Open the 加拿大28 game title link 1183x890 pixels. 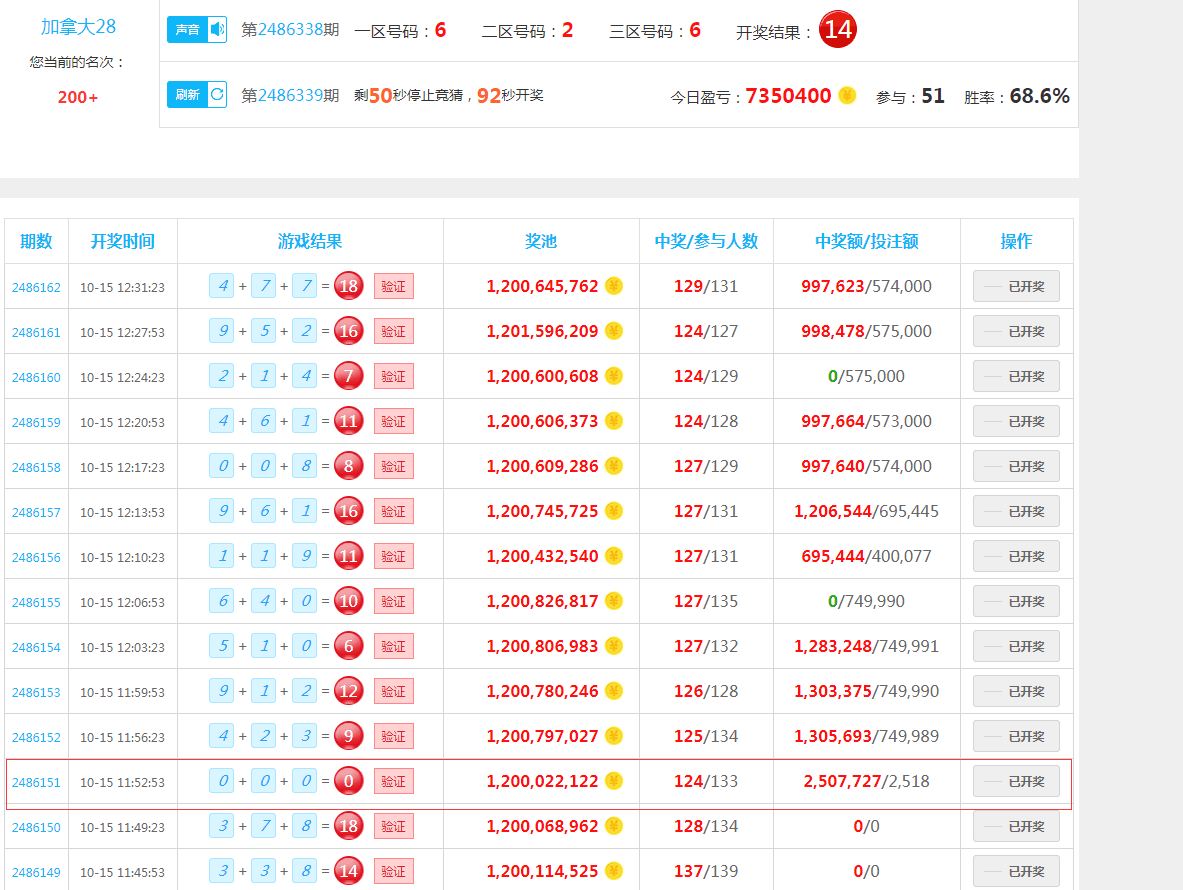(x=78, y=26)
